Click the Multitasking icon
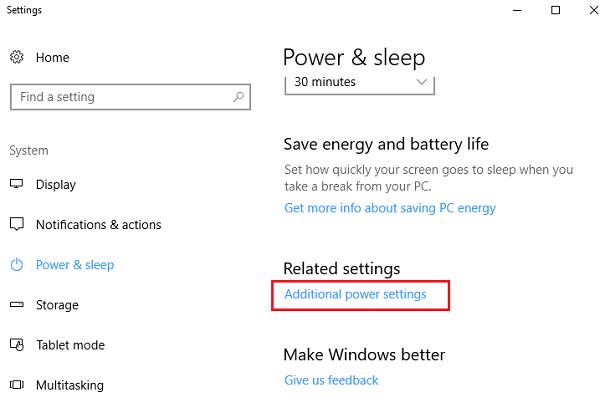Image resolution: width=600 pixels, height=418 pixels. [17, 385]
